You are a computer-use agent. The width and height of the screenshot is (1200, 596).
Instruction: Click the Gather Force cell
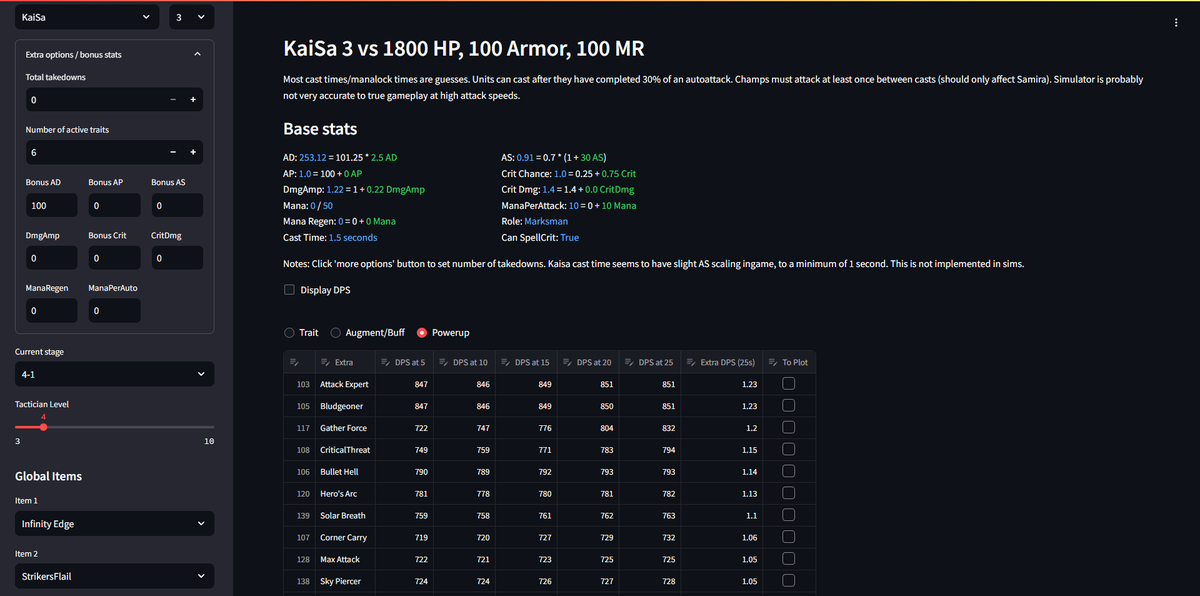343,428
